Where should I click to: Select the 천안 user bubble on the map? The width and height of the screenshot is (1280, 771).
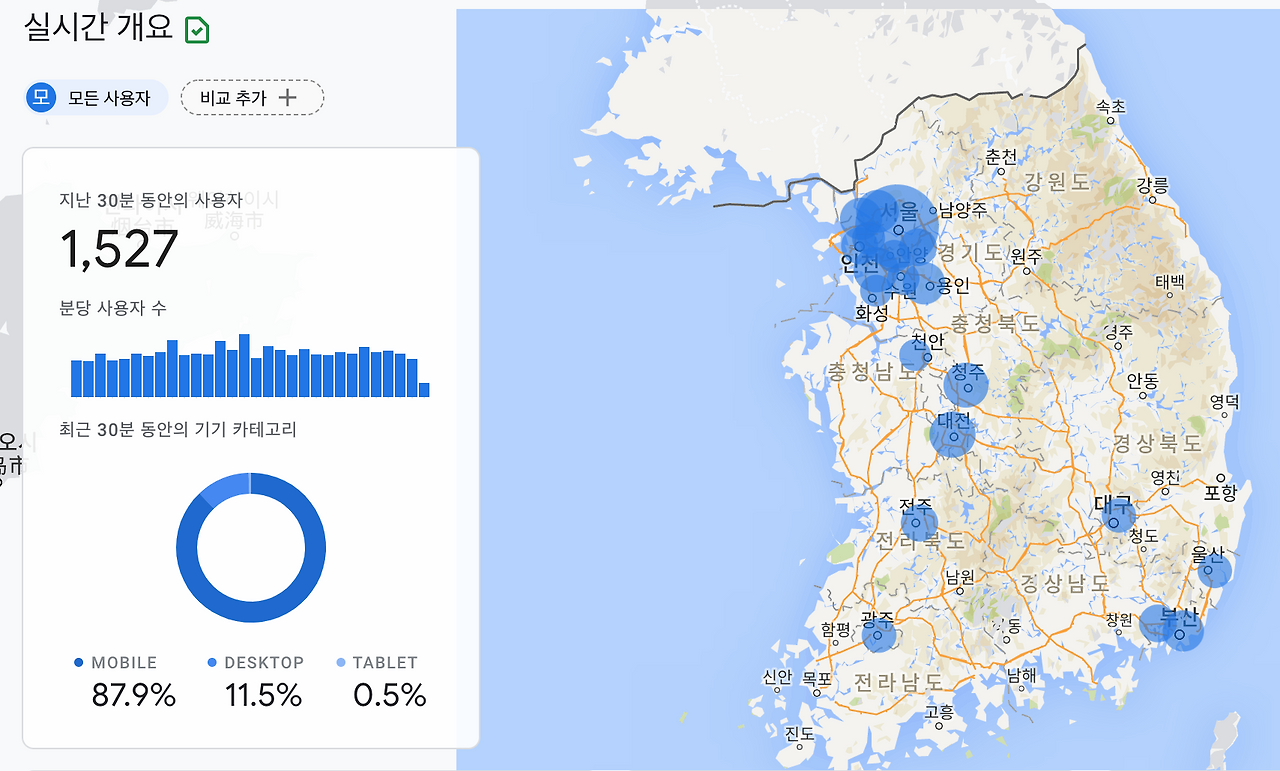[x=916, y=355]
